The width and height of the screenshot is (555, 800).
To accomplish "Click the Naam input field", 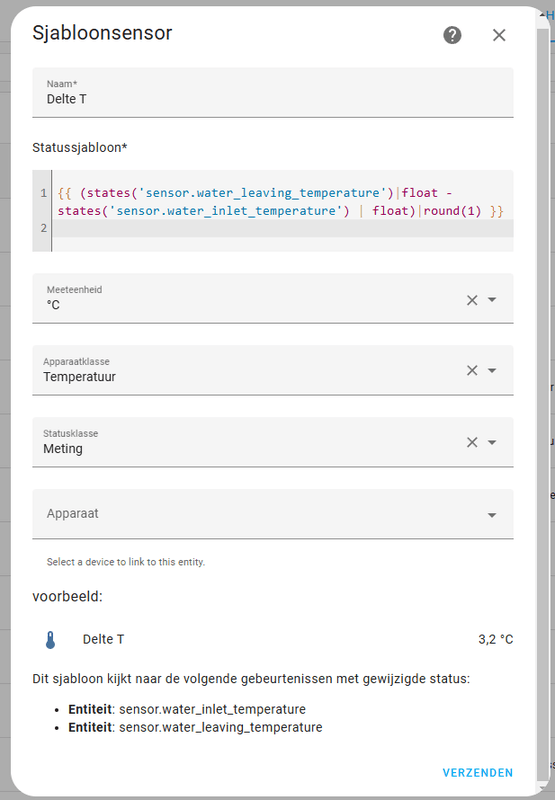I will click(272, 92).
